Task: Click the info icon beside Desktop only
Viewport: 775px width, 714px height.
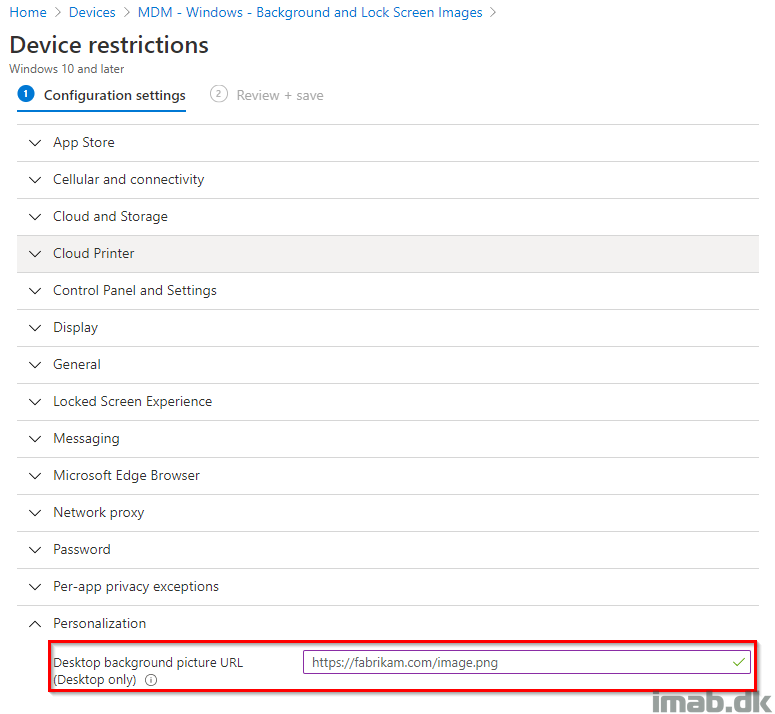Action: pos(151,680)
